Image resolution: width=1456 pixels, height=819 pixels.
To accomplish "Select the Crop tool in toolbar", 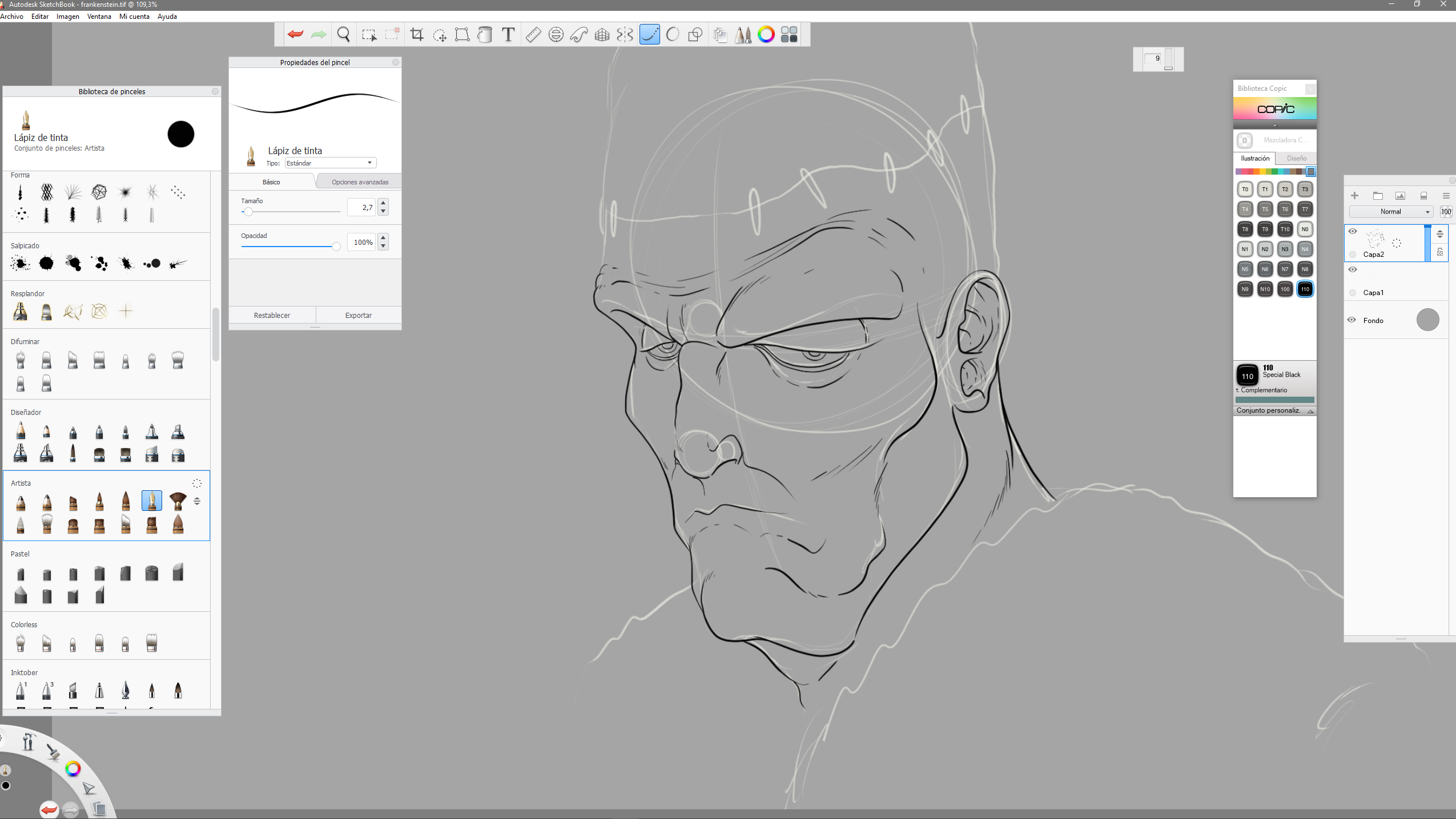I will 417,34.
